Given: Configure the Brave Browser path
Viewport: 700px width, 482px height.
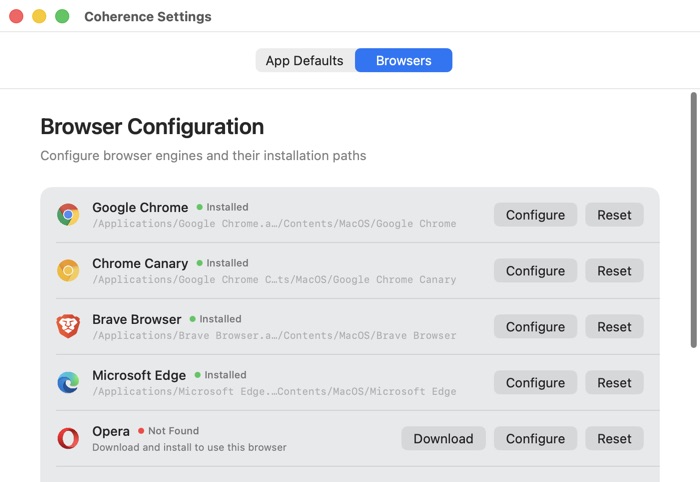Looking at the screenshot, I should (x=535, y=327).
